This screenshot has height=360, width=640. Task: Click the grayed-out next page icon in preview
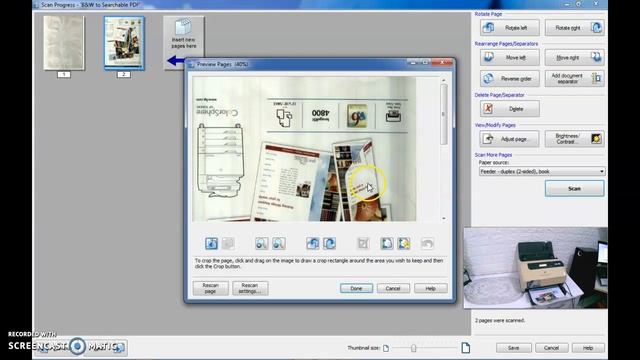[228, 244]
